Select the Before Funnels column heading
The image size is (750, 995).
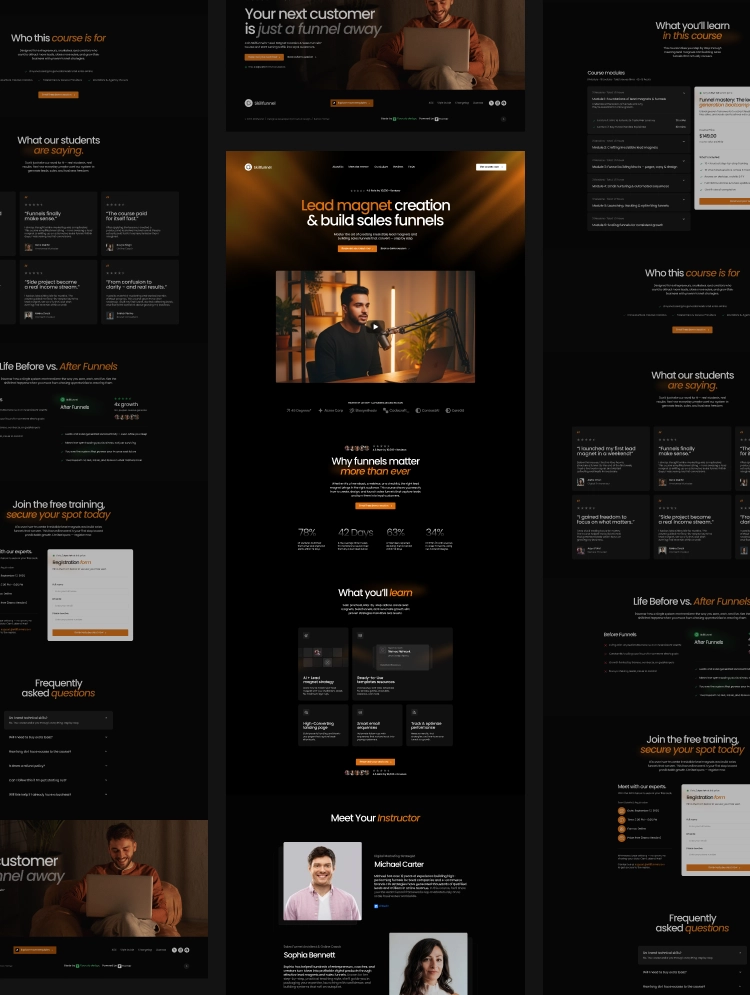(x=619, y=635)
